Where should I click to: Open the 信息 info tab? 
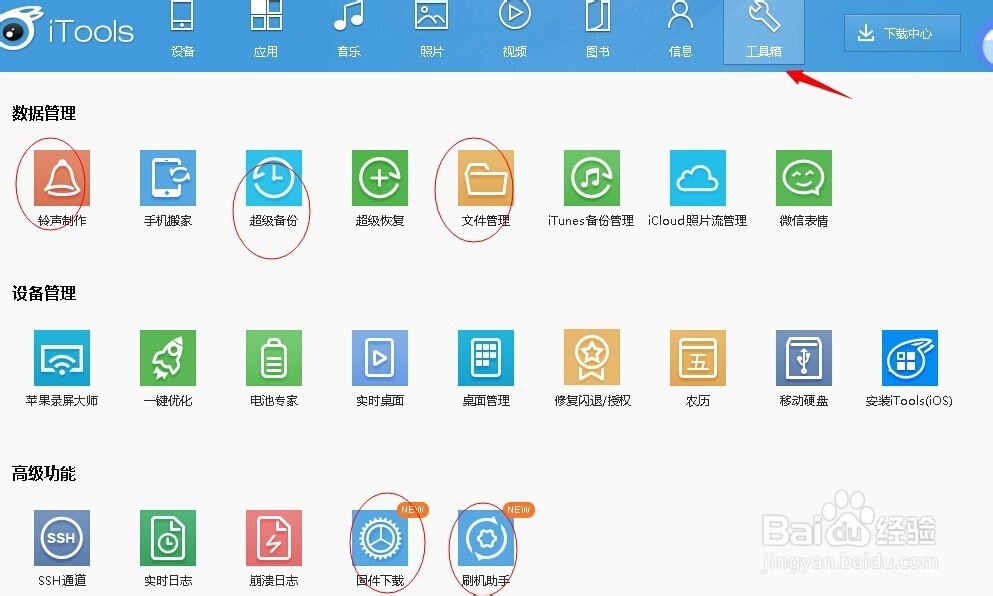680,30
